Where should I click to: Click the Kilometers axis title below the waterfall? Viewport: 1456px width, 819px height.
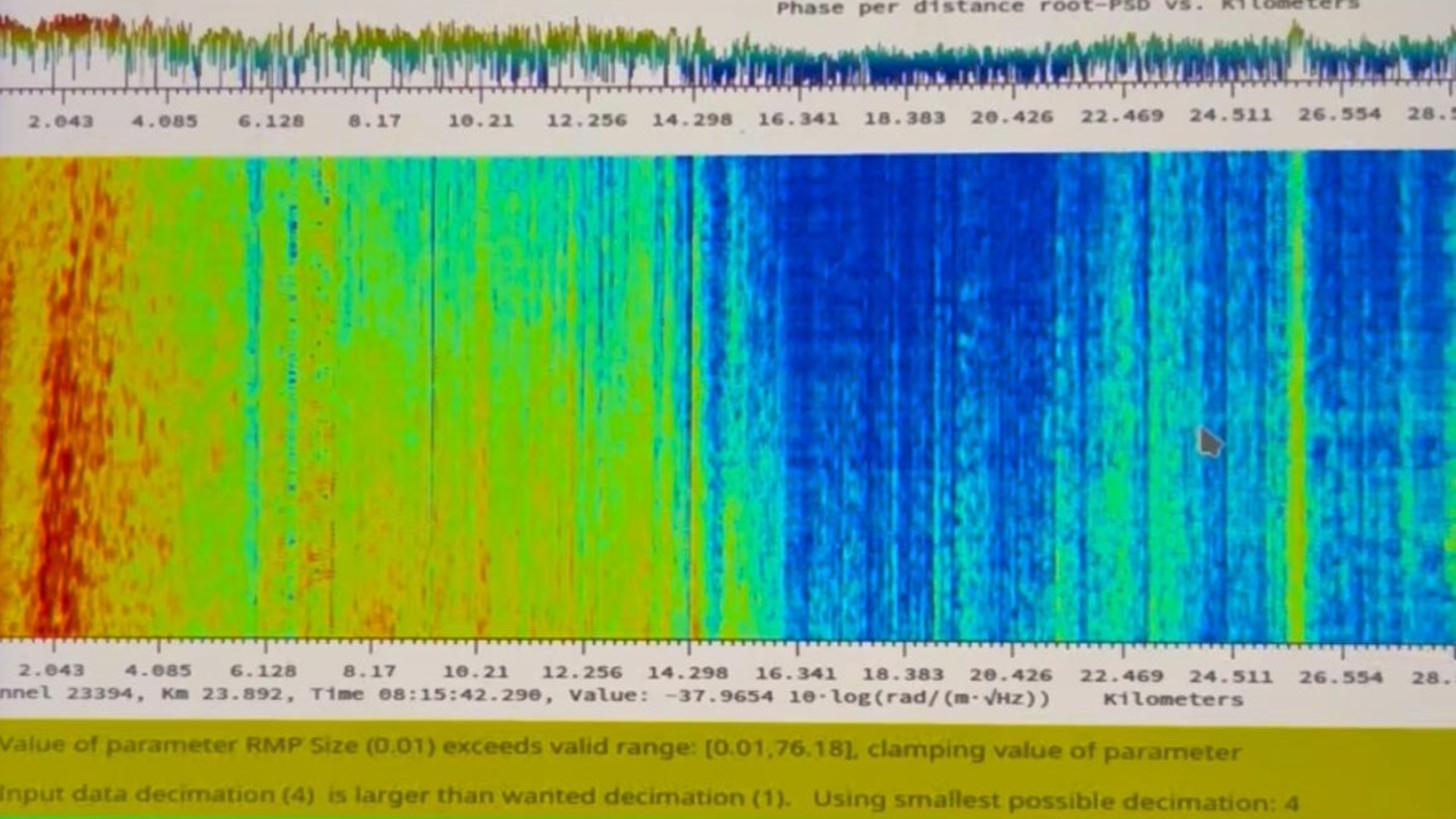point(1172,699)
